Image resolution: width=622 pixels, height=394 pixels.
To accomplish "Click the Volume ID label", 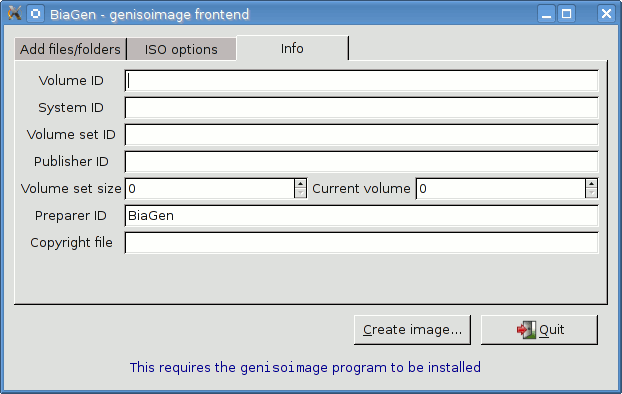I will point(71,81).
